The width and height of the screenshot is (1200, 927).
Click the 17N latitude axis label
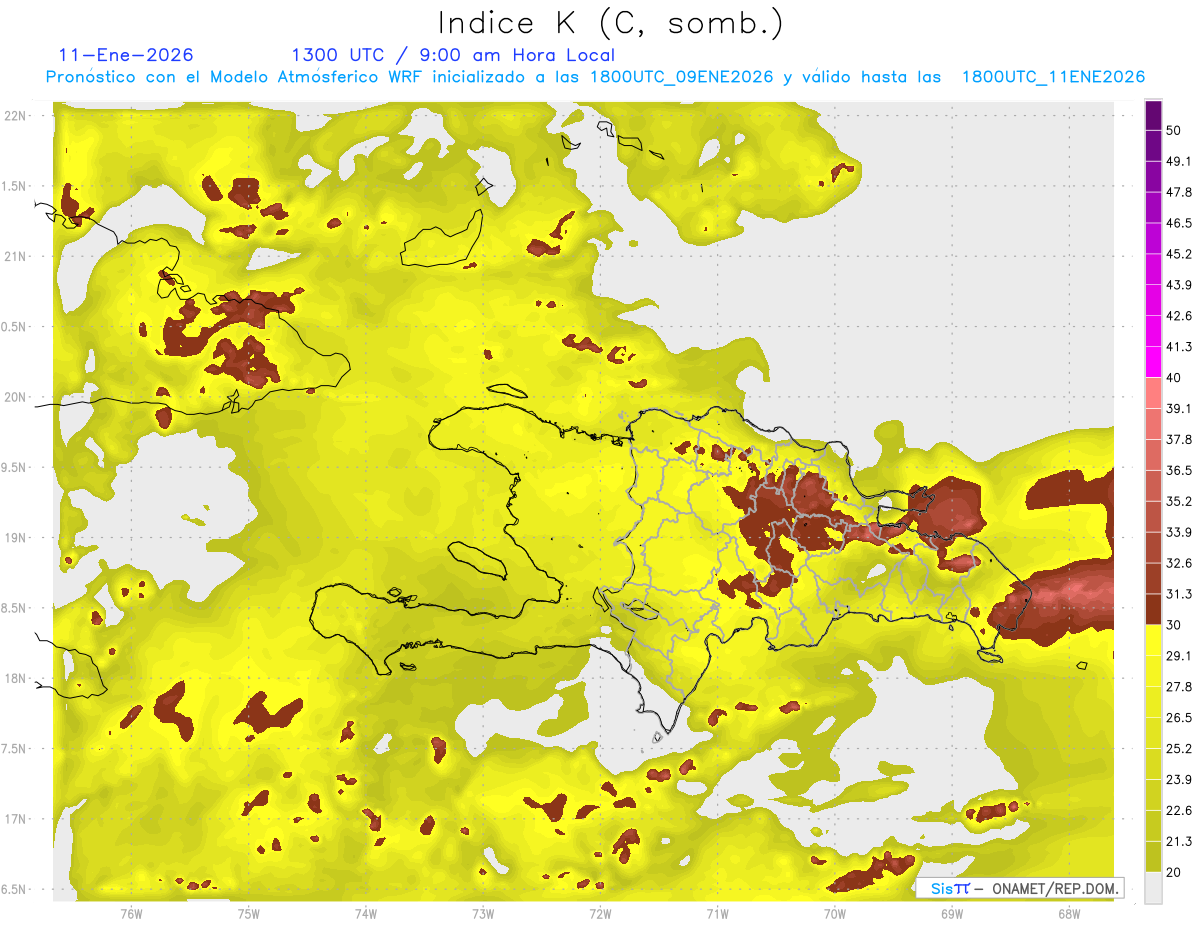tap(16, 819)
